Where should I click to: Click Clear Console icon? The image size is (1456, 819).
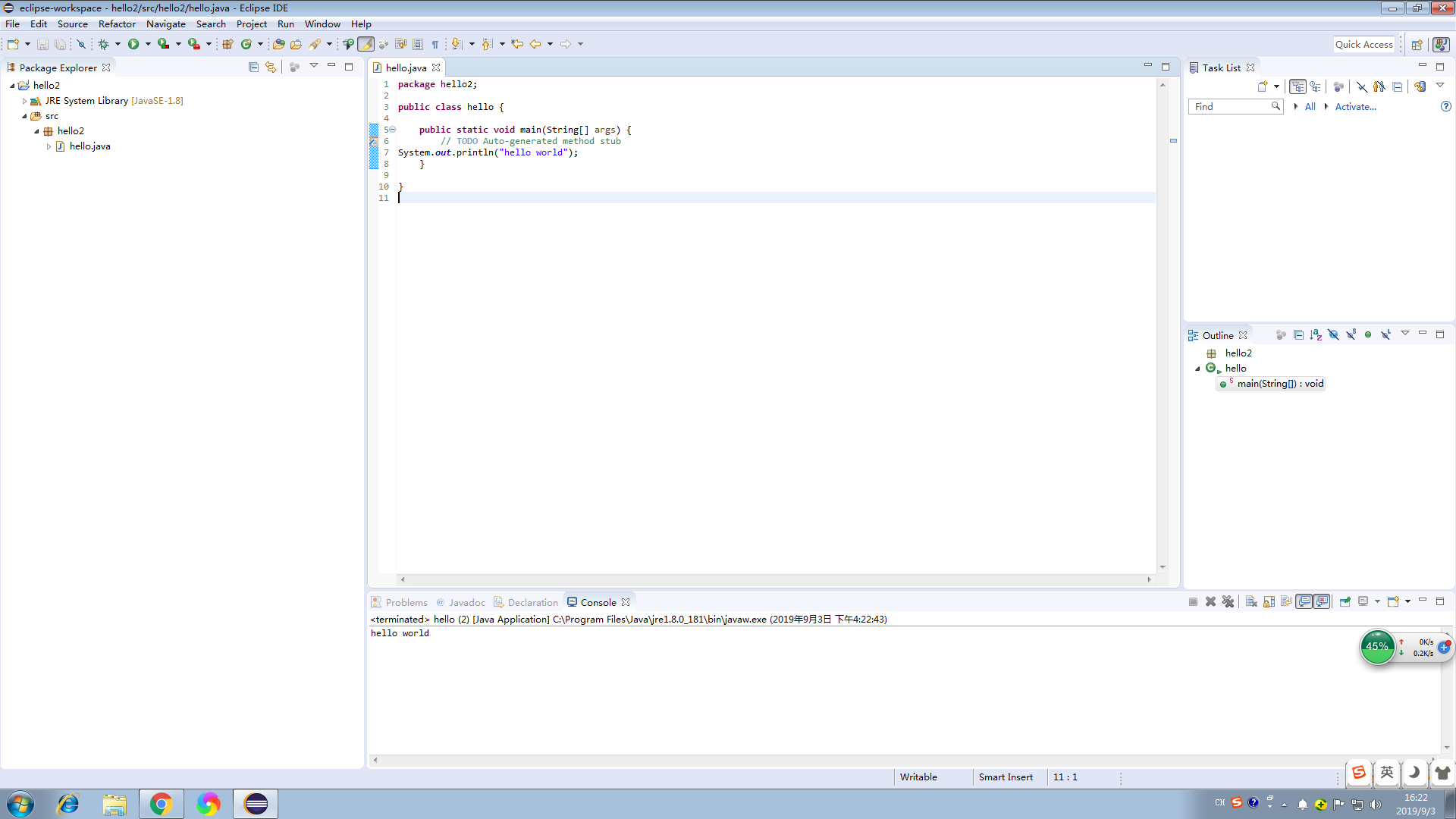(x=1251, y=601)
